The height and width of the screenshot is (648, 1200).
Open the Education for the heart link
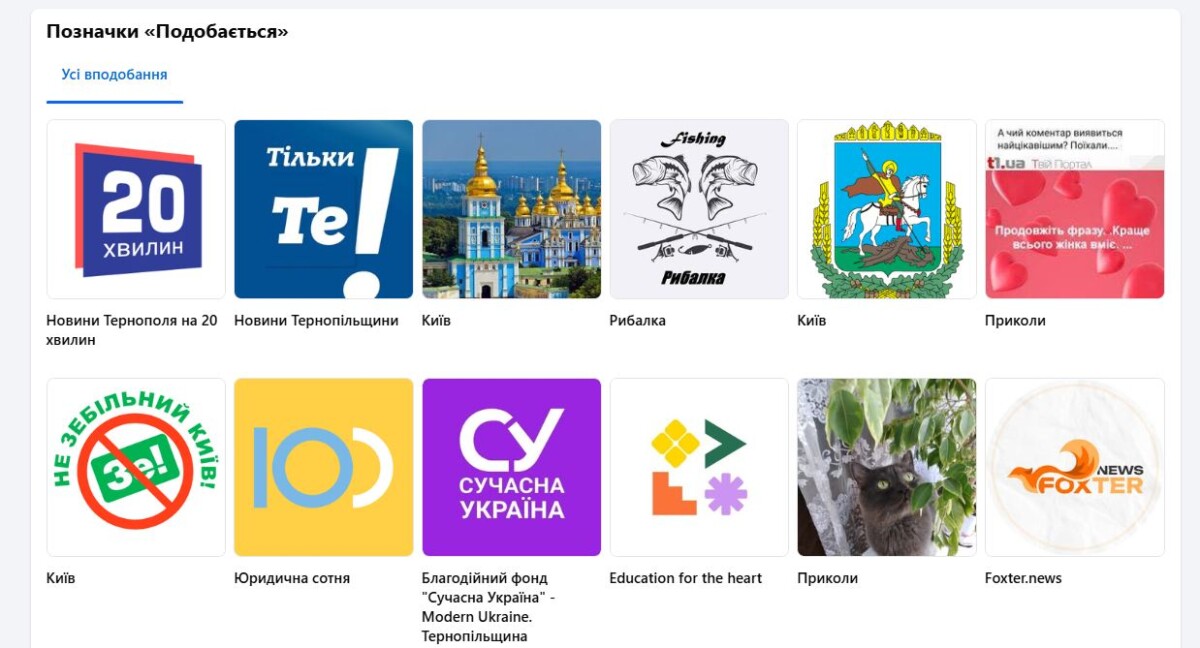pyautogui.click(x=685, y=578)
